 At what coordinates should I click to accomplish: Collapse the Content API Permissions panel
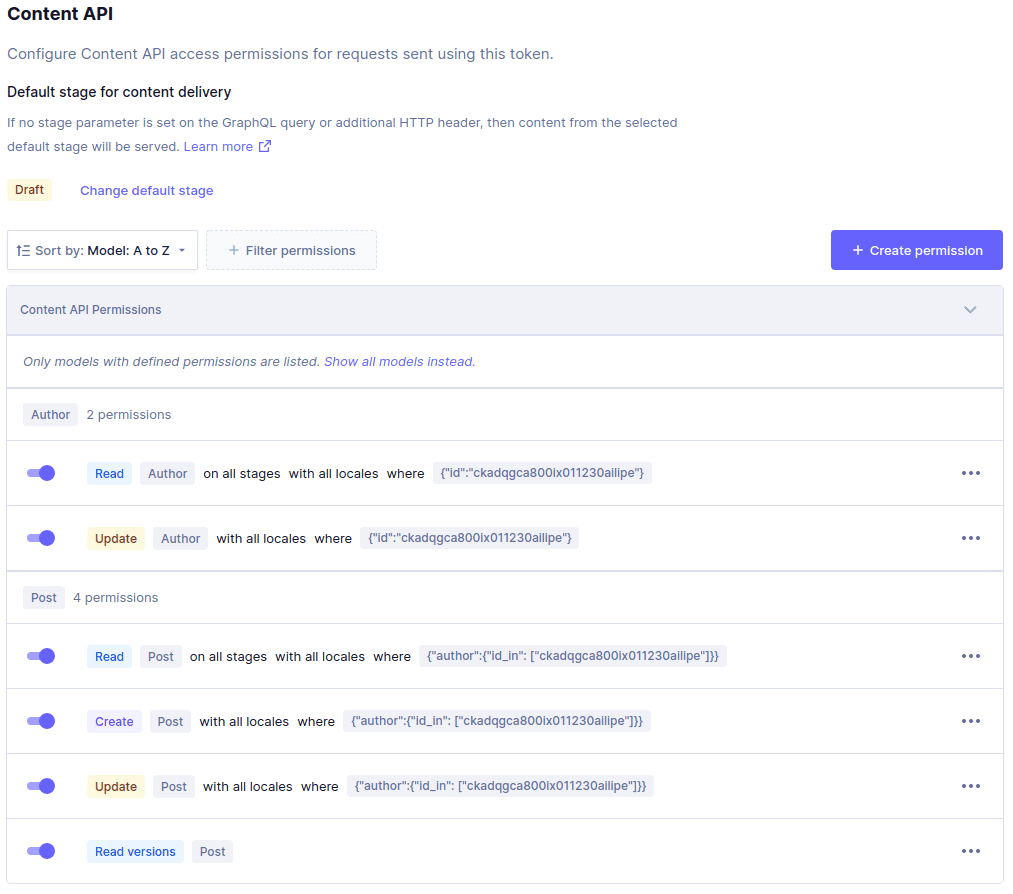tap(969, 310)
